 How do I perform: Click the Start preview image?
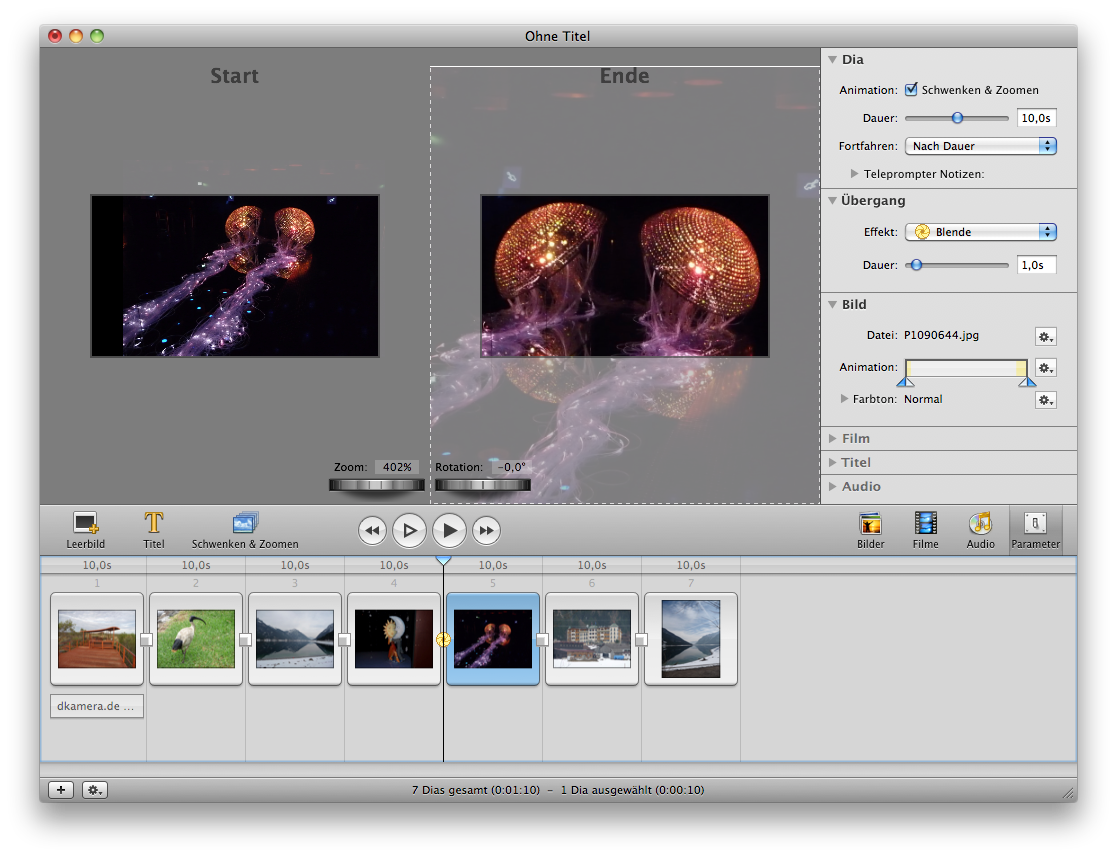pos(235,276)
